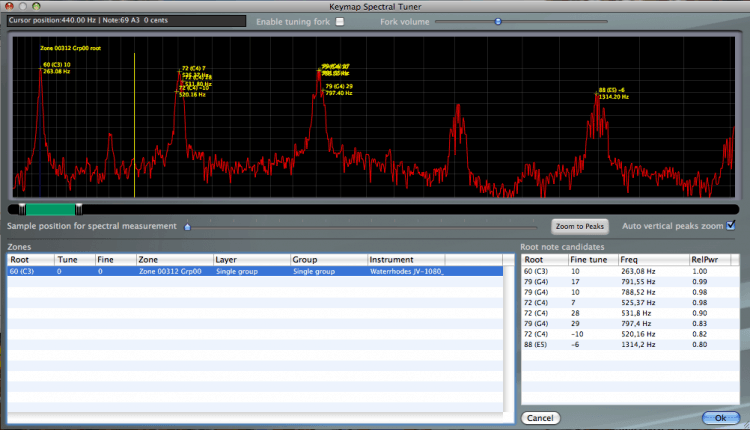
Task: Click the 520.16 Hz peak label
Action: point(192,95)
